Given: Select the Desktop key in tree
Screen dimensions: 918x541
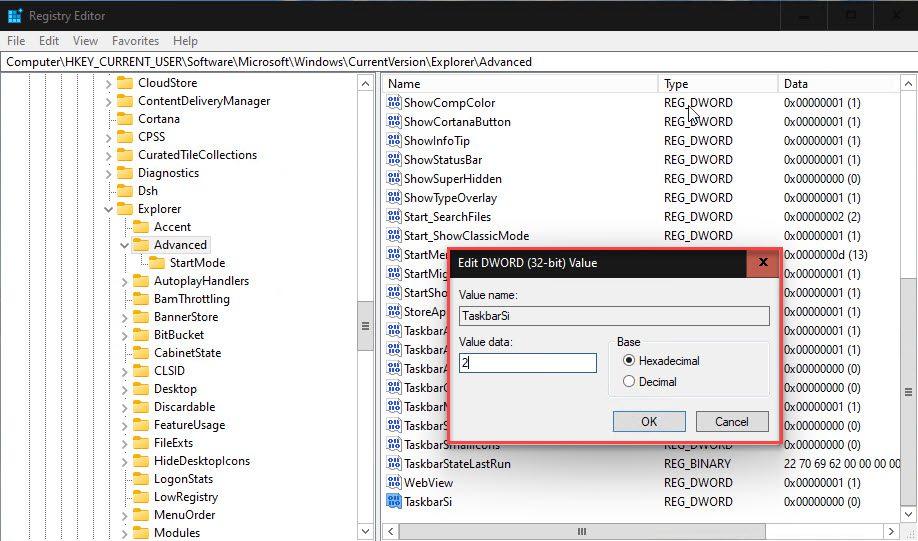Looking at the screenshot, I should point(175,389).
